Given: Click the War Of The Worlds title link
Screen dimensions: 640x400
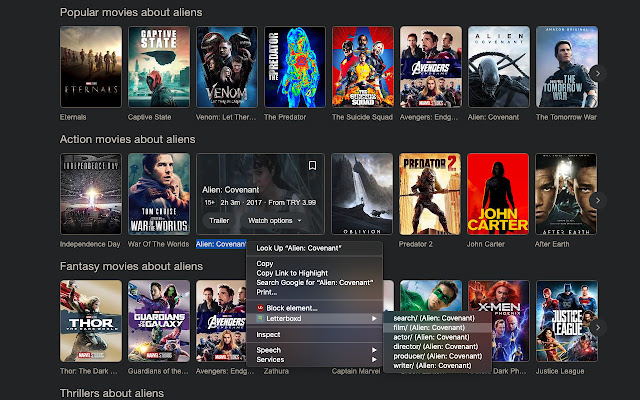Looking at the screenshot, I should (158, 244).
